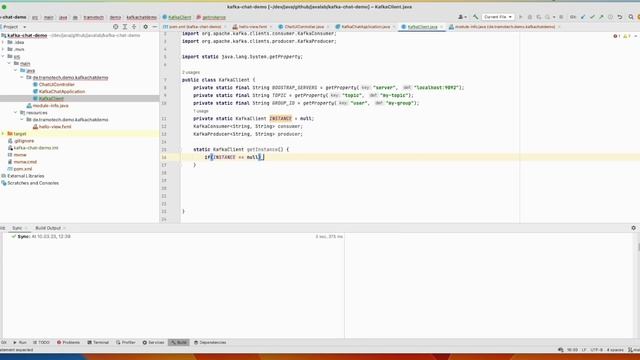Click the undo rollback arrow icon
Image resolution: width=640 pixels, height=360 pixels.
tap(620, 17)
